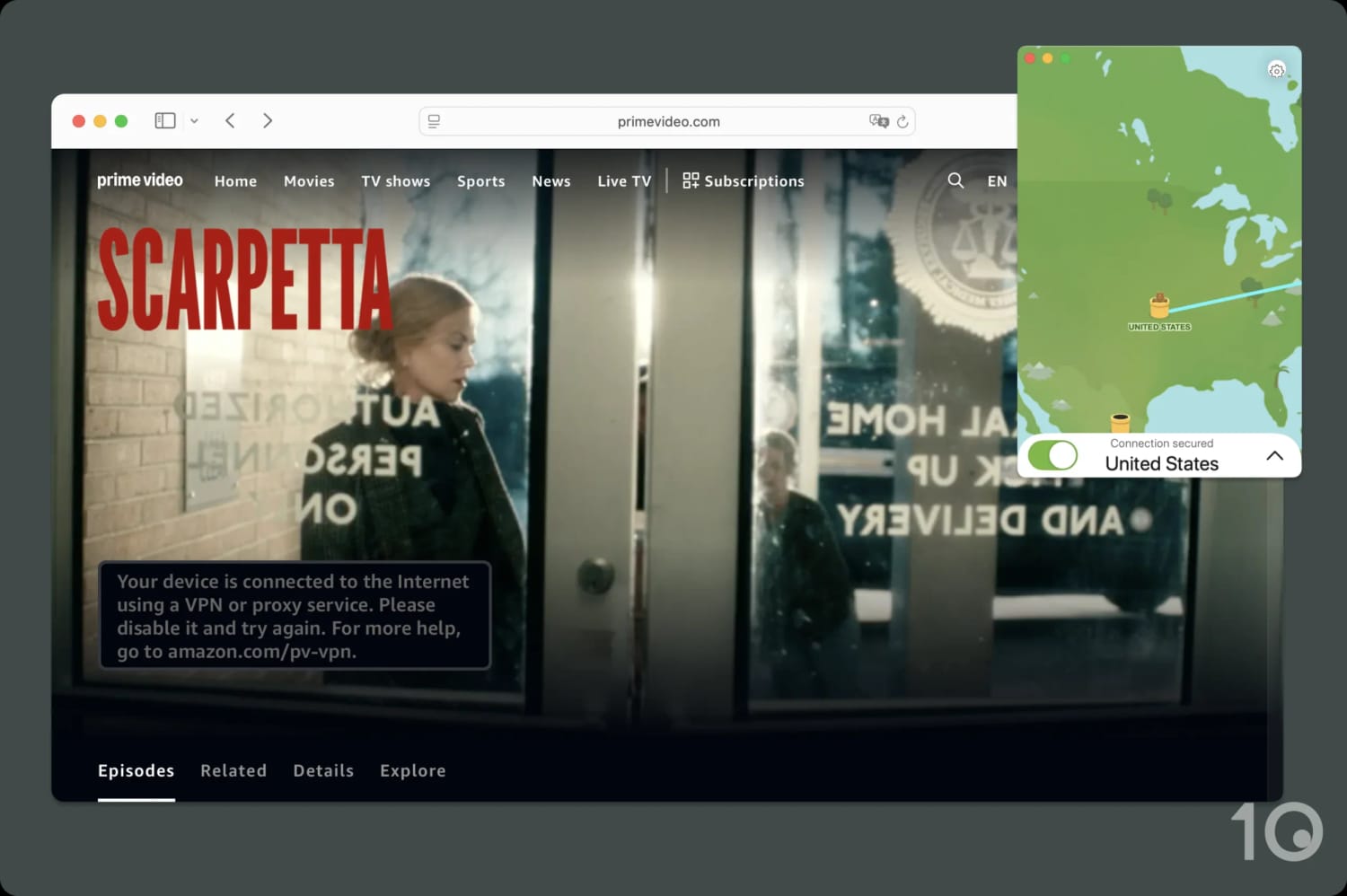Open the VPN app settings gear
The width and height of the screenshot is (1347, 896).
[1277, 69]
